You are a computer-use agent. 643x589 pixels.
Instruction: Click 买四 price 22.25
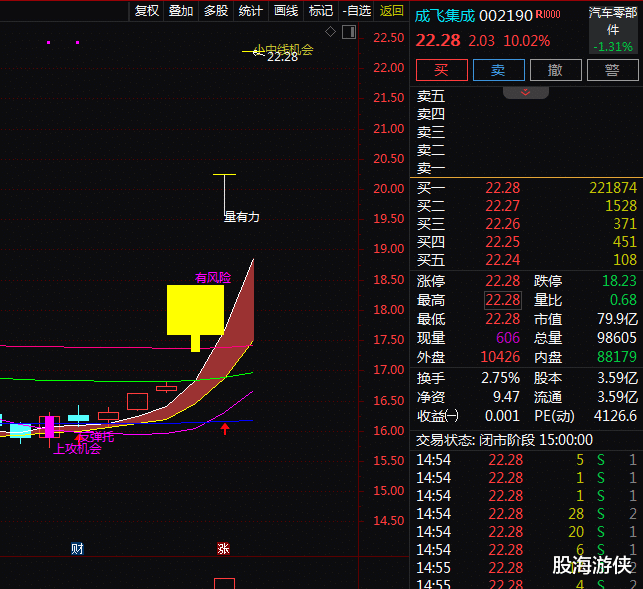[x=502, y=242]
